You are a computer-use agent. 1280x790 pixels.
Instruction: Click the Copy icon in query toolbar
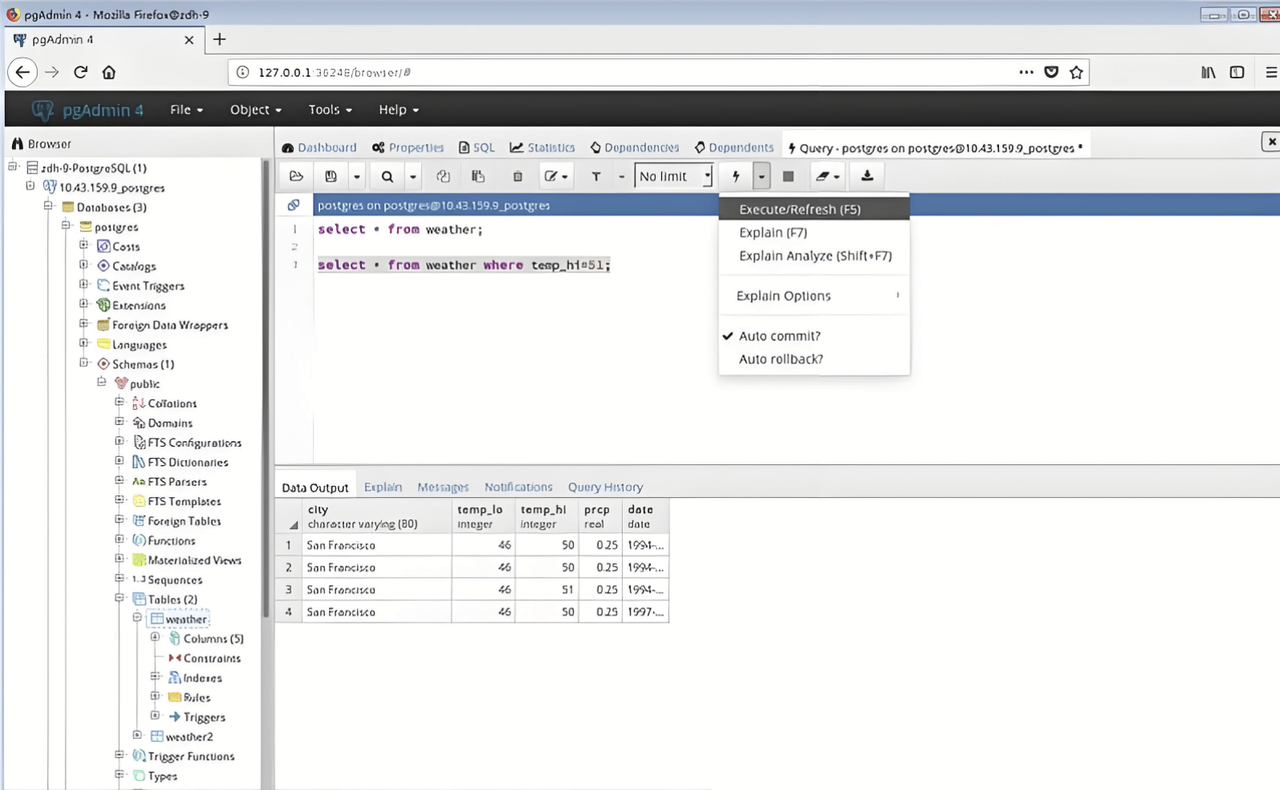[x=443, y=176]
